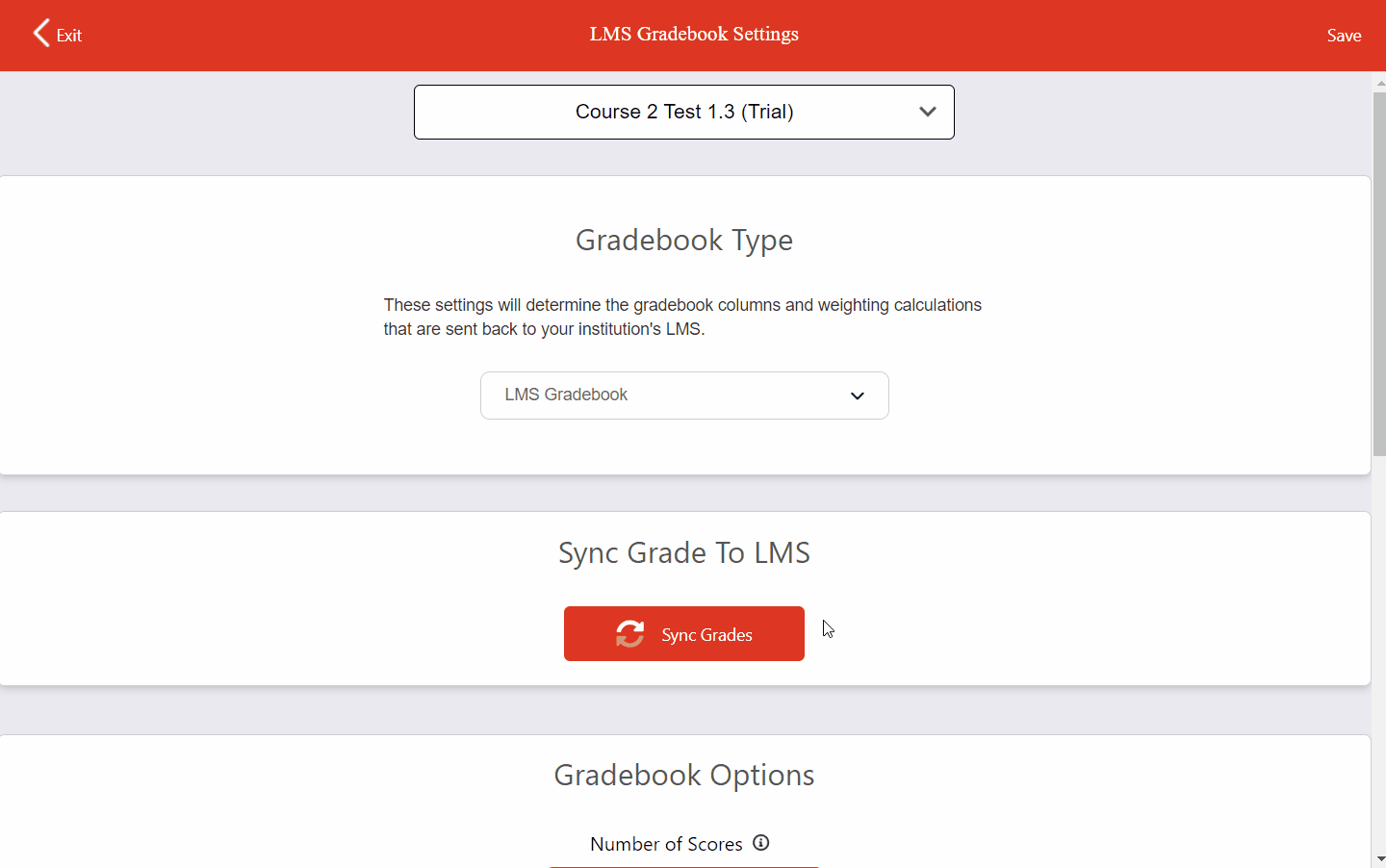
Task: Click the Gradebook Type heading
Action: [683, 240]
